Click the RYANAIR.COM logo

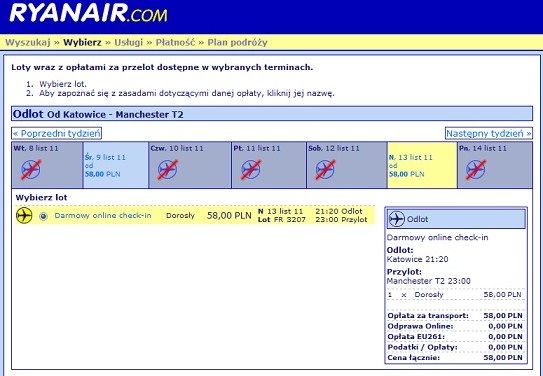89,13
